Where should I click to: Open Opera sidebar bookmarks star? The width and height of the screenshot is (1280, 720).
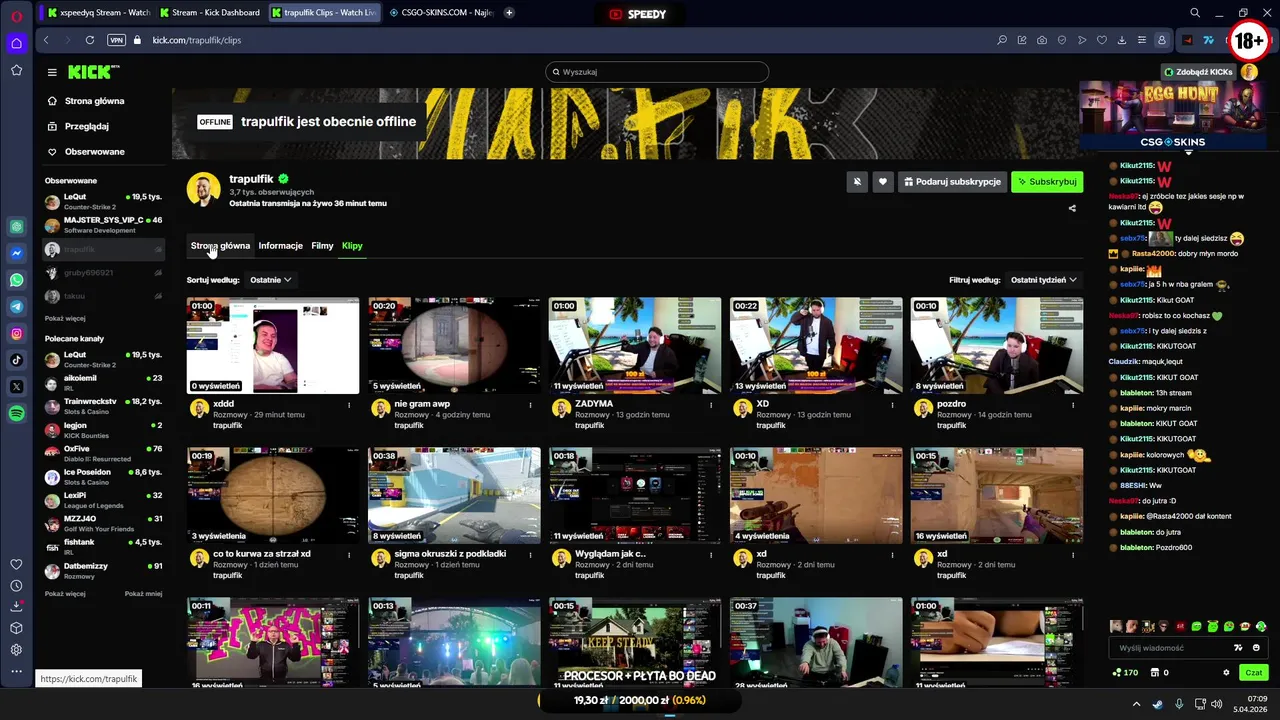pyautogui.click(x=16, y=70)
